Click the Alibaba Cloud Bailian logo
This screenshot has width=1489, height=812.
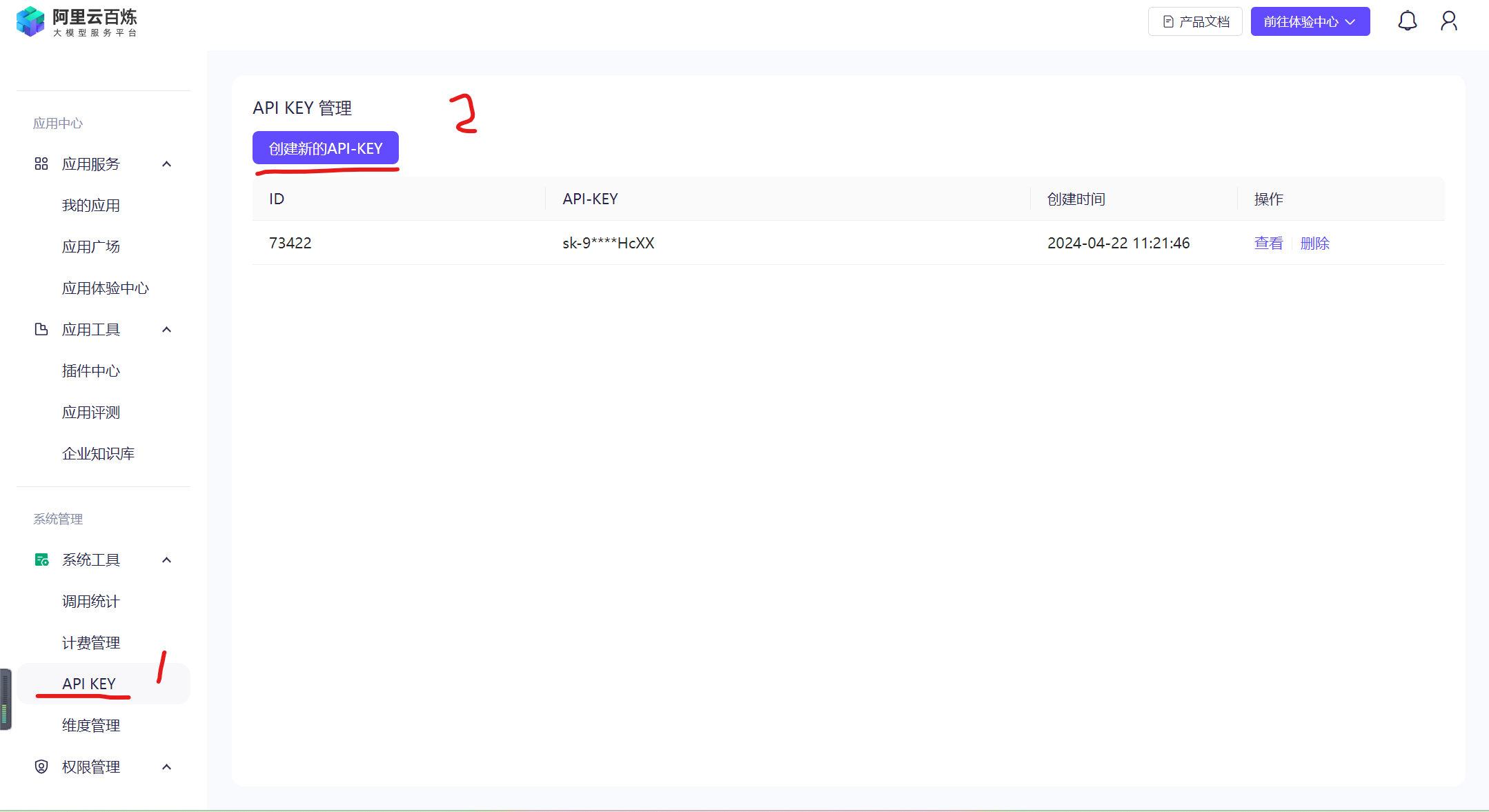pyautogui.click(x=76, y=22)
